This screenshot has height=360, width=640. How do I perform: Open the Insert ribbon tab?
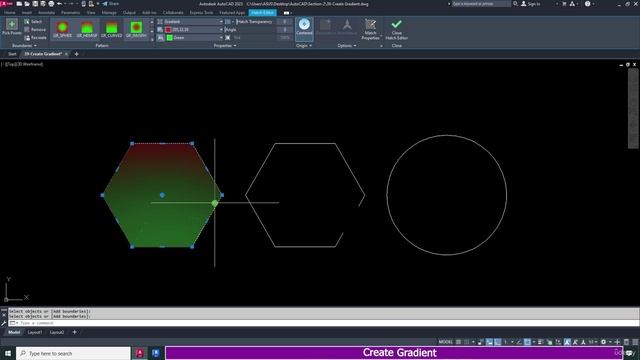[27, 13]
